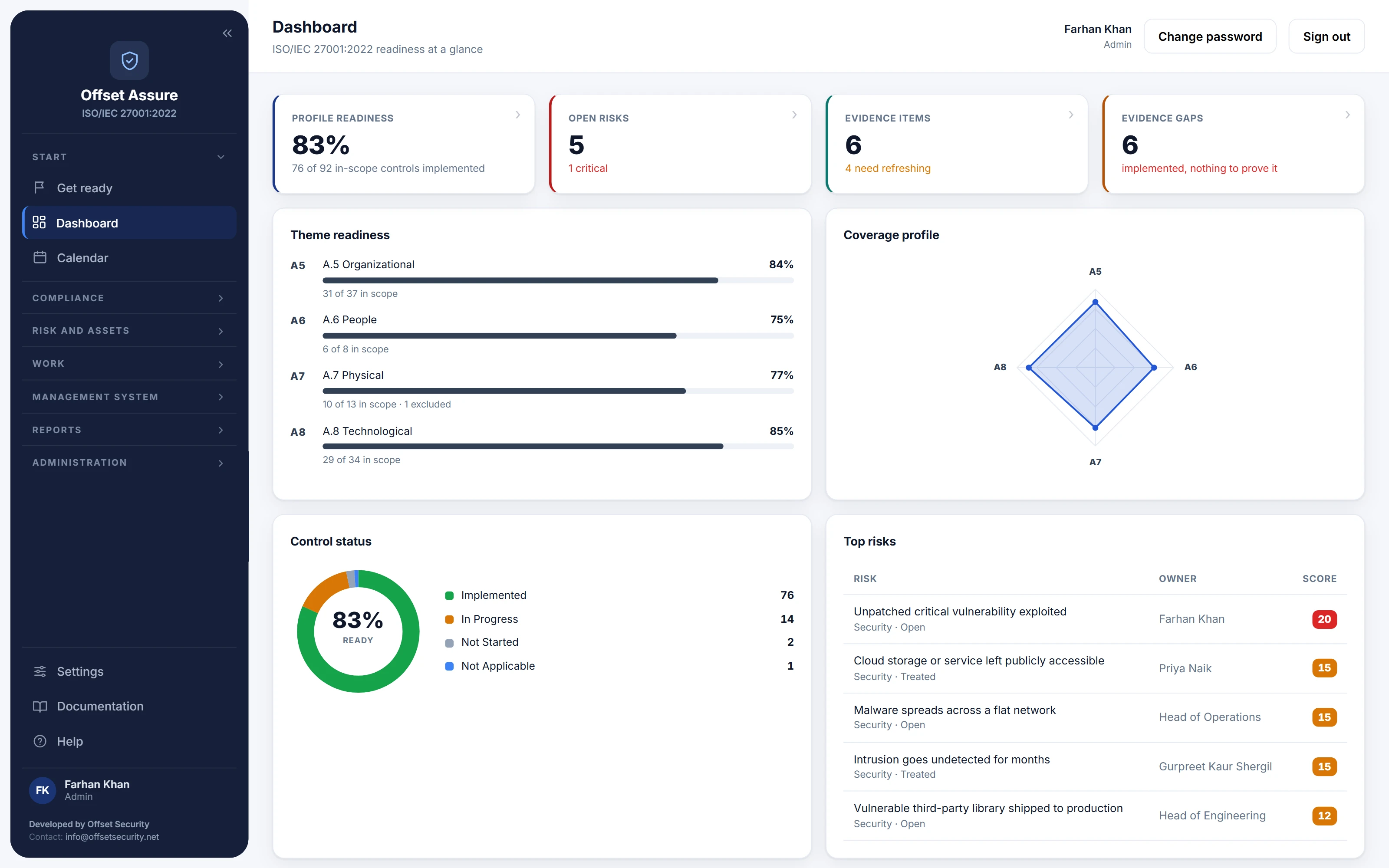
Task: Click the score badge 12
Action: tap(1324, 816)
